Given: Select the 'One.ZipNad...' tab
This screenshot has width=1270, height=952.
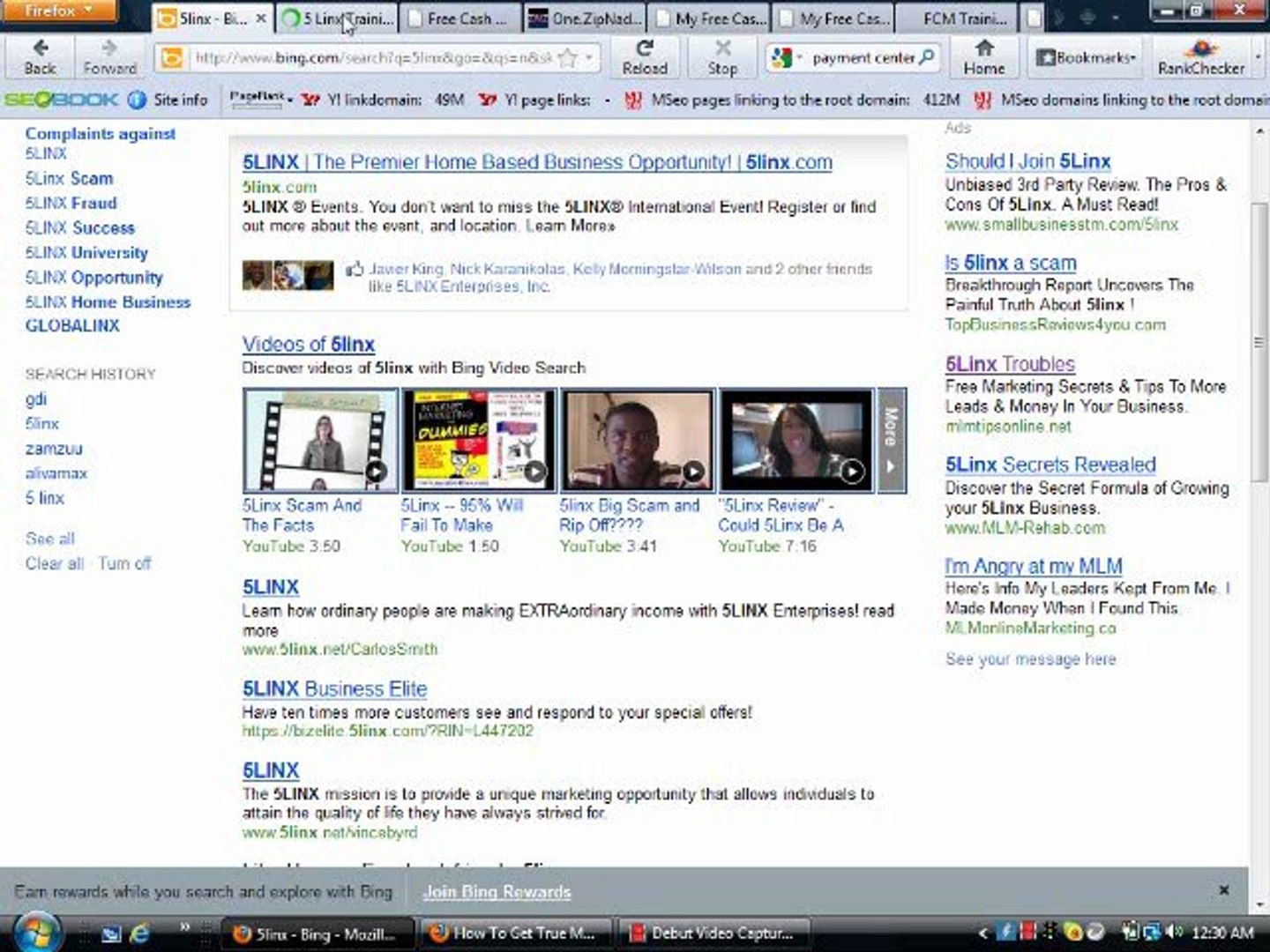Looking at the screenshot, I should pos(586,18).
